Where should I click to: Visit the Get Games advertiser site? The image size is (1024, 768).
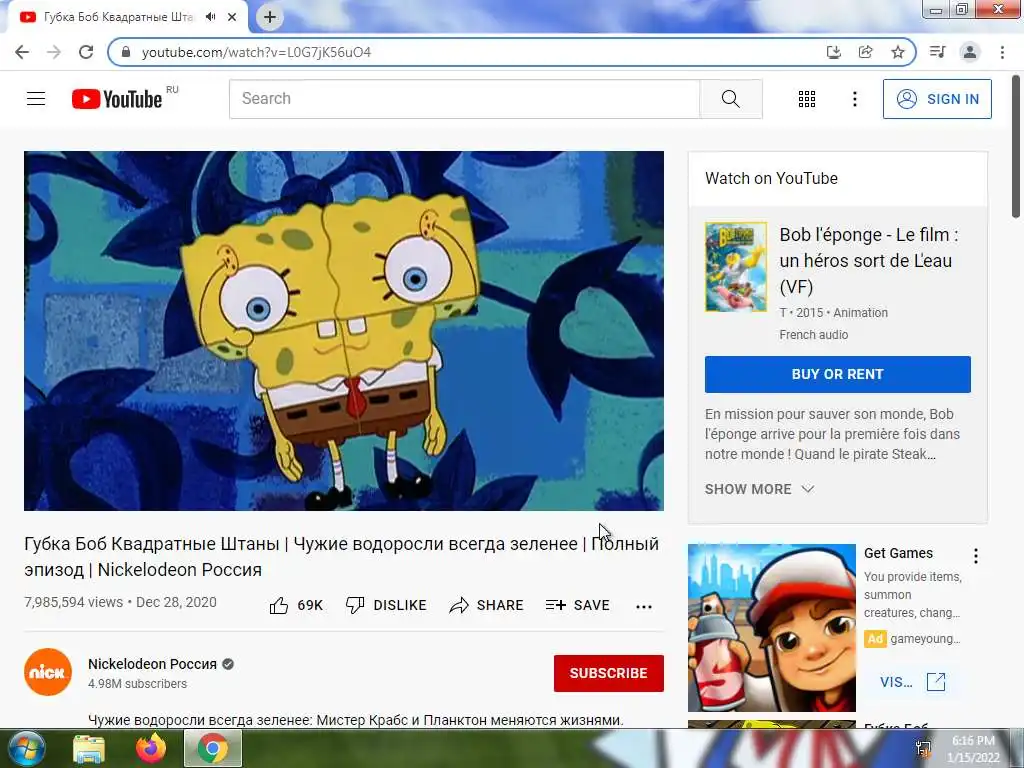[912, 682]
